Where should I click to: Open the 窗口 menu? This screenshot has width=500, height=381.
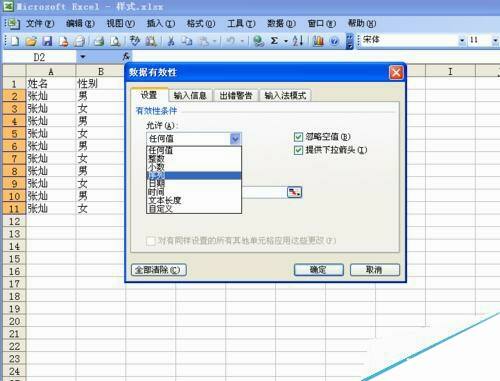[321, 24]
